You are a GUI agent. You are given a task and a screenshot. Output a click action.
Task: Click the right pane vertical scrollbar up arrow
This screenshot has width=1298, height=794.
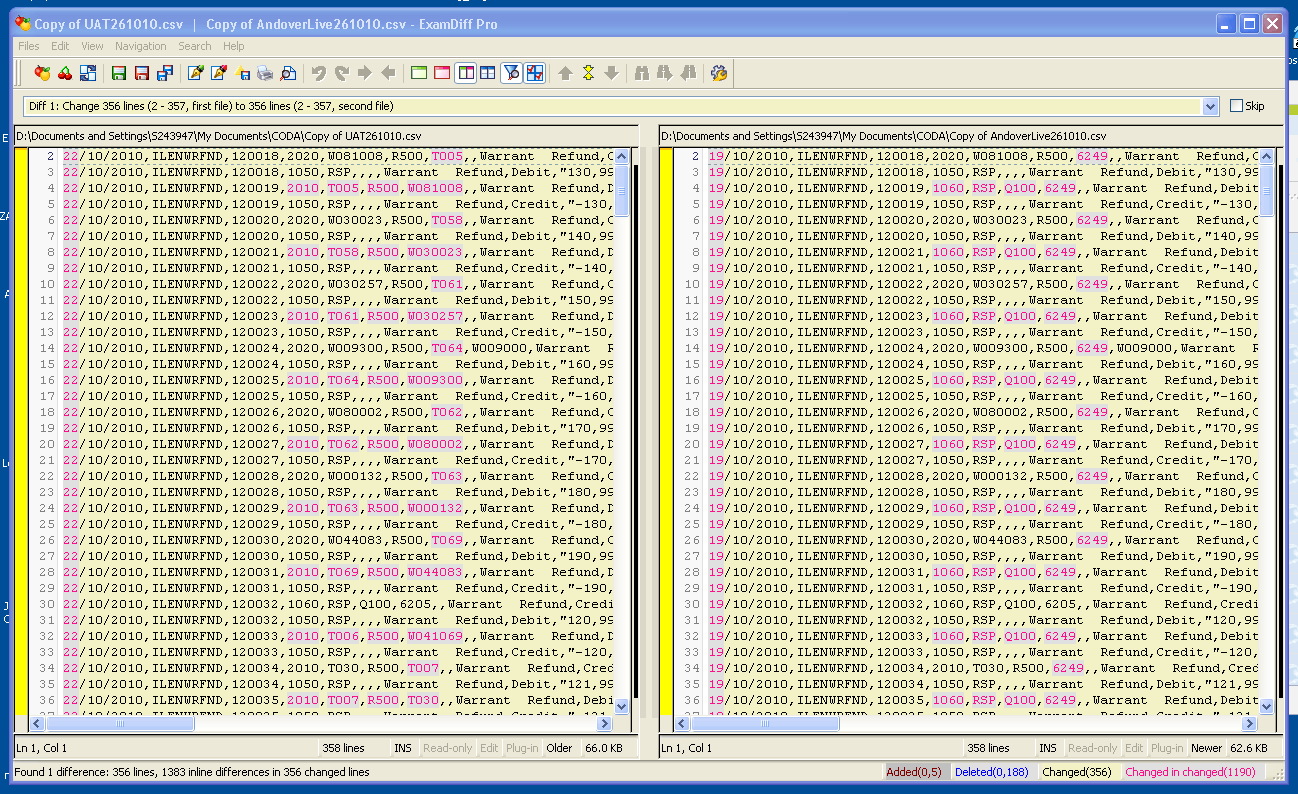(1267, 157)
